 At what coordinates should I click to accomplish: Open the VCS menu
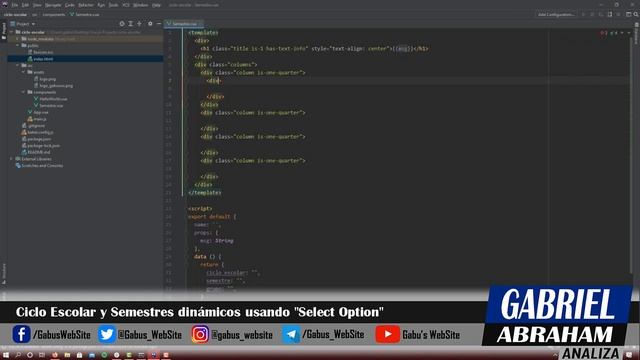tap(126, 5)
